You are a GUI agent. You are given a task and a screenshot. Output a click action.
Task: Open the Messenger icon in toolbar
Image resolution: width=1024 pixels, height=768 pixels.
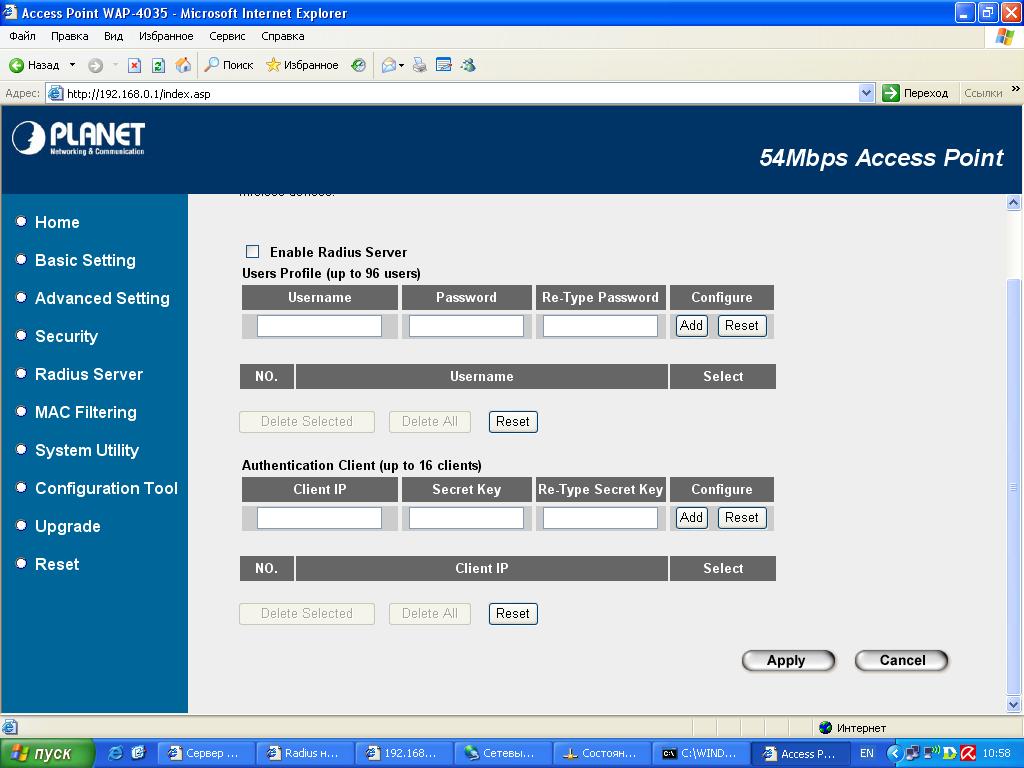pyautogui.click(x=468, y=65)
